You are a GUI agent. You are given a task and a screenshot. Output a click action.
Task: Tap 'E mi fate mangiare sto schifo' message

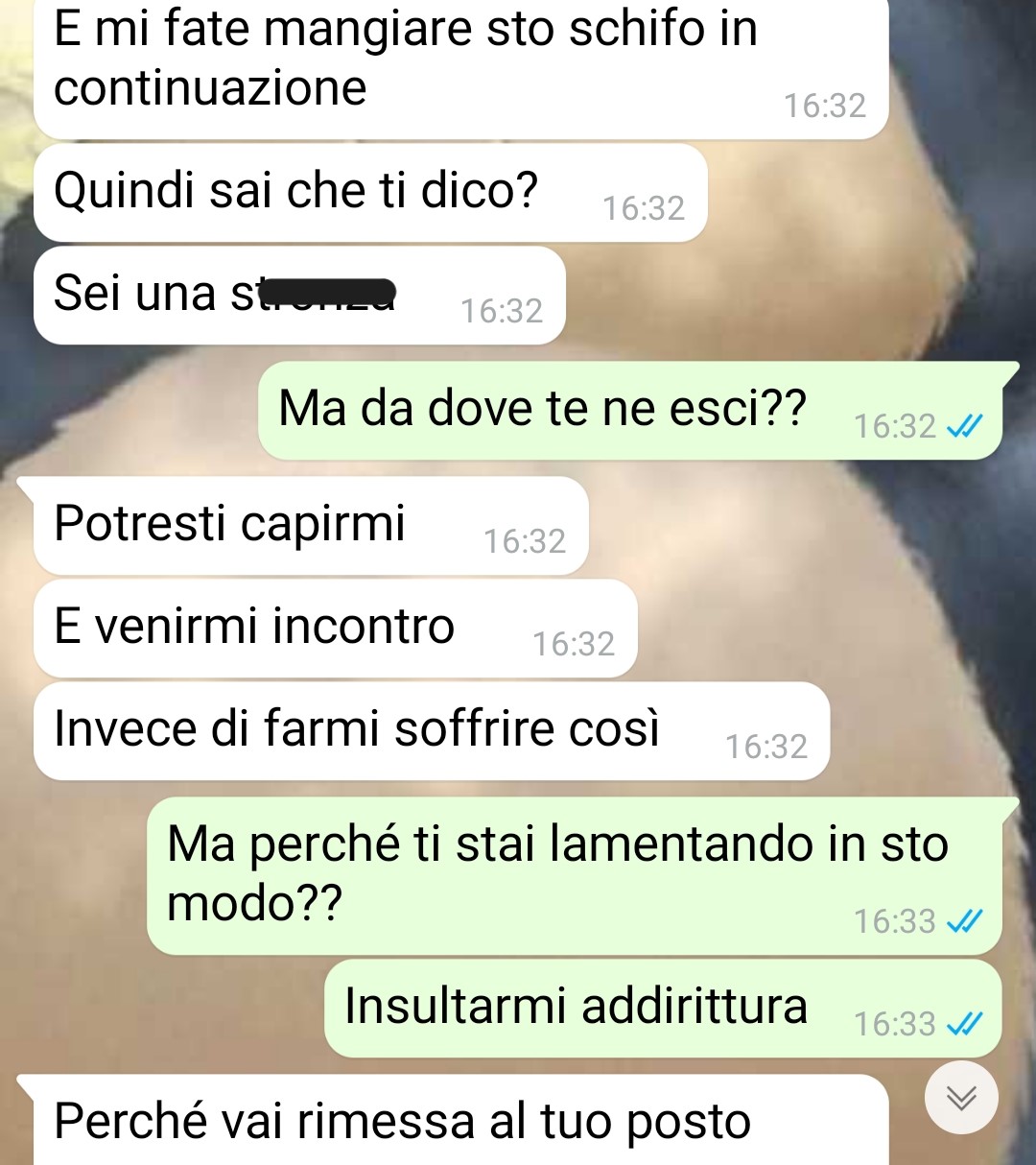pyautogui.click(x=461, y=67)
